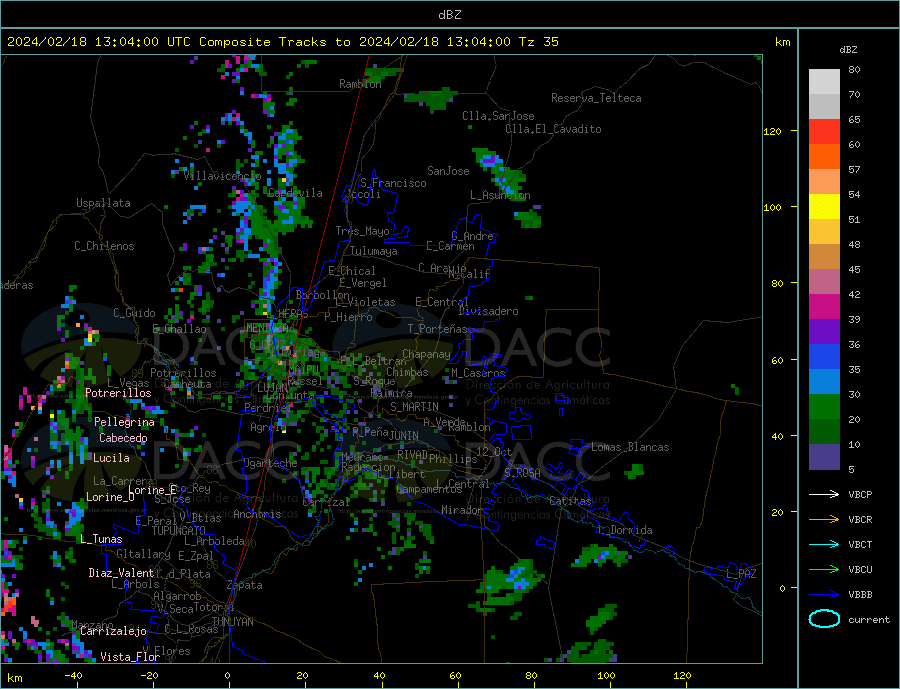Image resolution: width=900 pixels, height=689 pixels.
Task: Click the JUNIN map label
Action: click(404, 436)
